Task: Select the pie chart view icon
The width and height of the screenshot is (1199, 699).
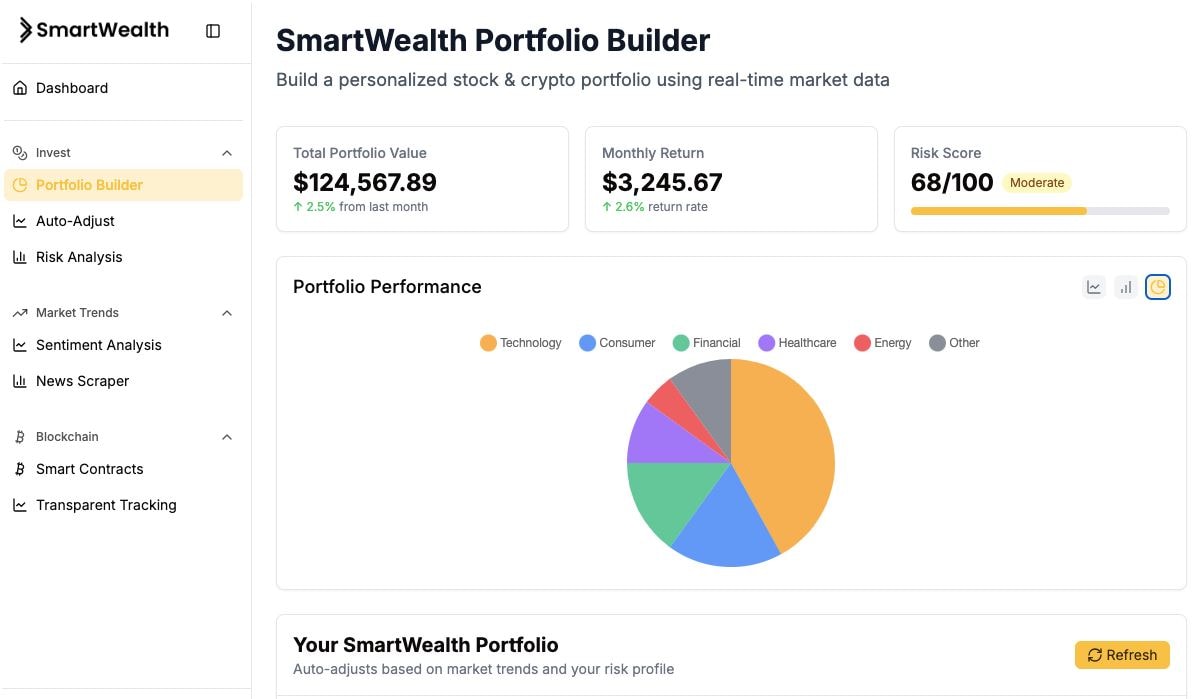Action: pyautogui.click(x=1158, y=287)
